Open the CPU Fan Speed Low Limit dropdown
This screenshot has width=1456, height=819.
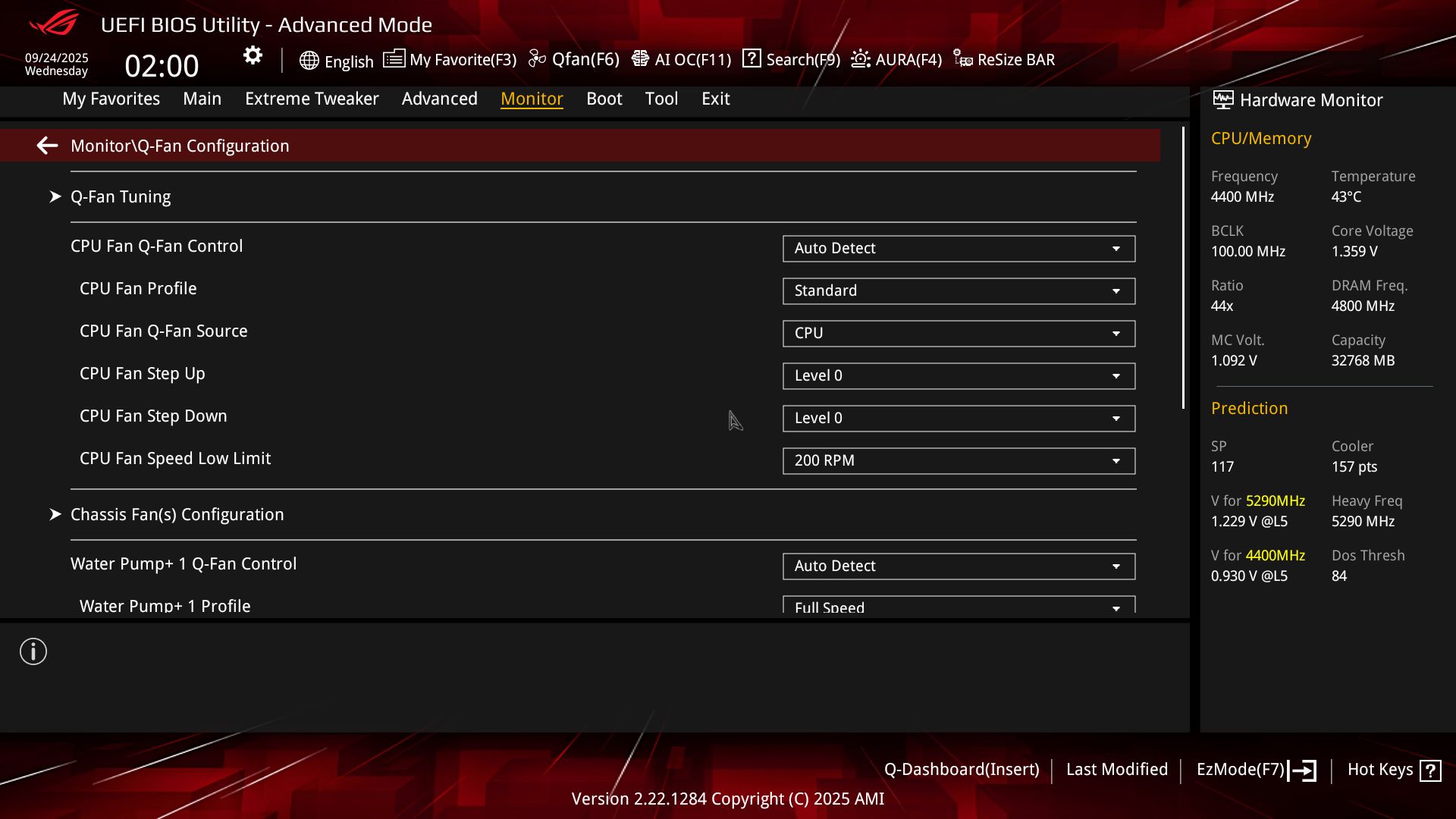tap(959, 461)
